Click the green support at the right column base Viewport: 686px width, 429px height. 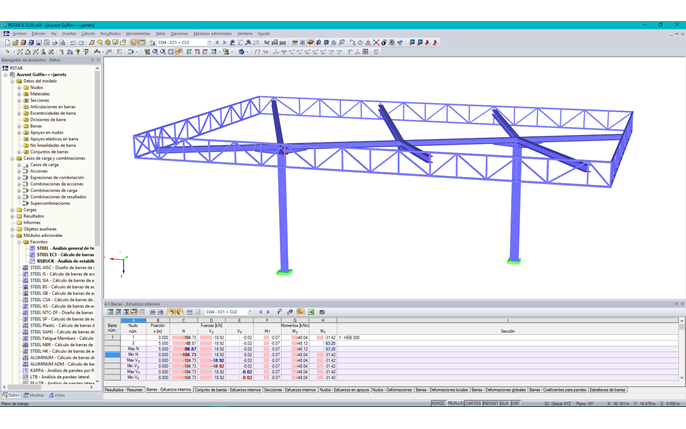[x=514, y=262]
